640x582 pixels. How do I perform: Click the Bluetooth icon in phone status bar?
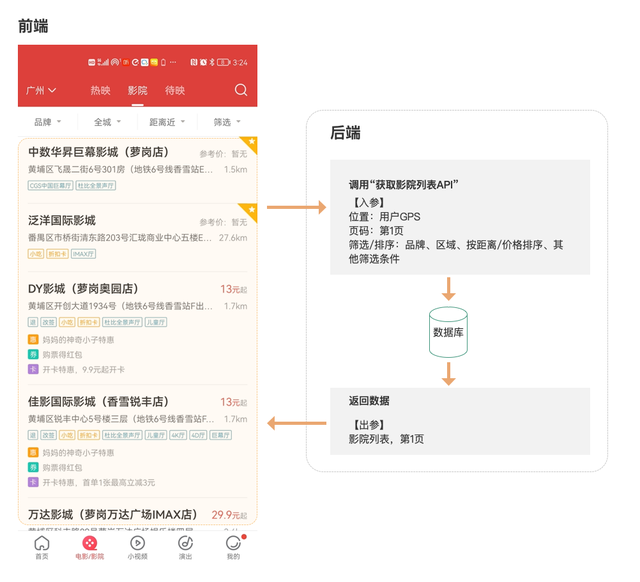tap(212, 62)
